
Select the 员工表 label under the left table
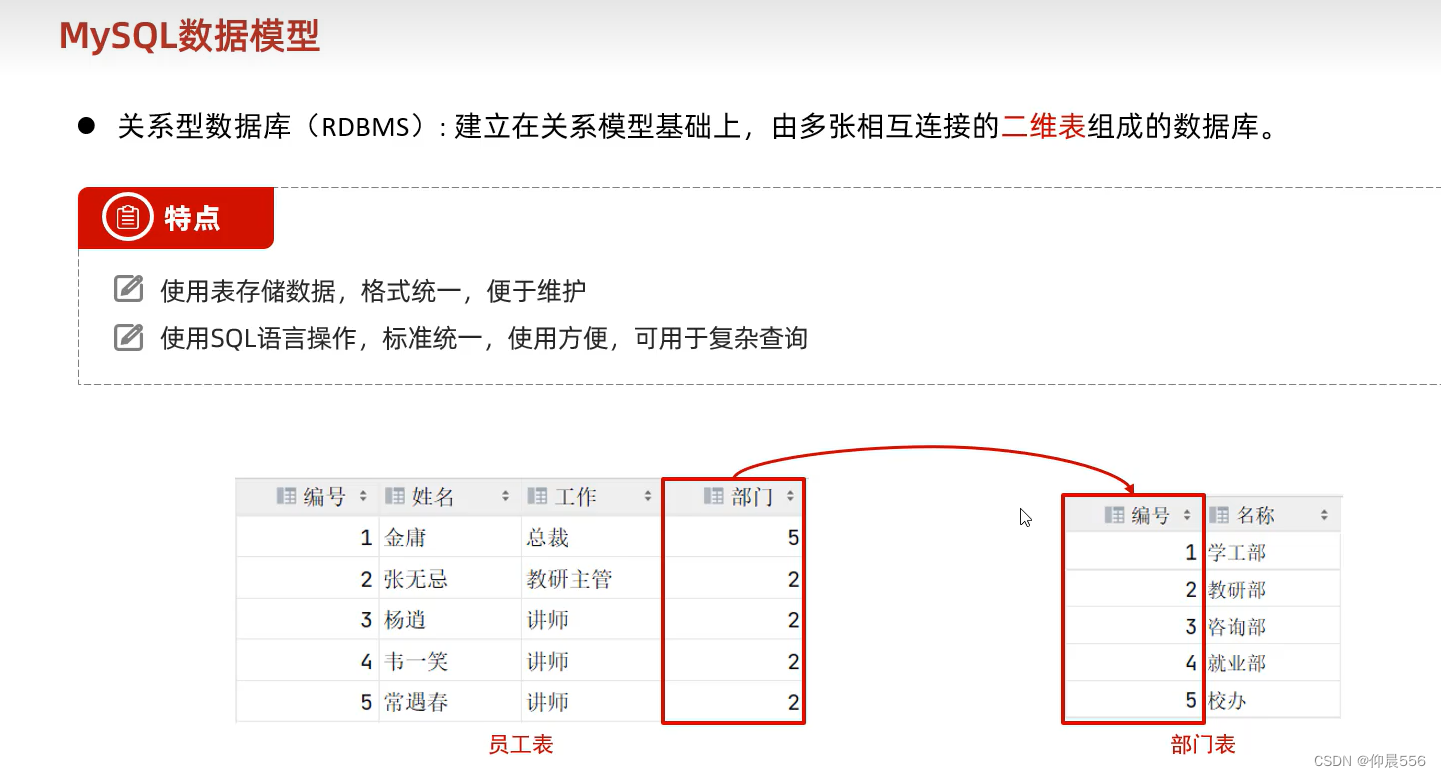[521, 744]
